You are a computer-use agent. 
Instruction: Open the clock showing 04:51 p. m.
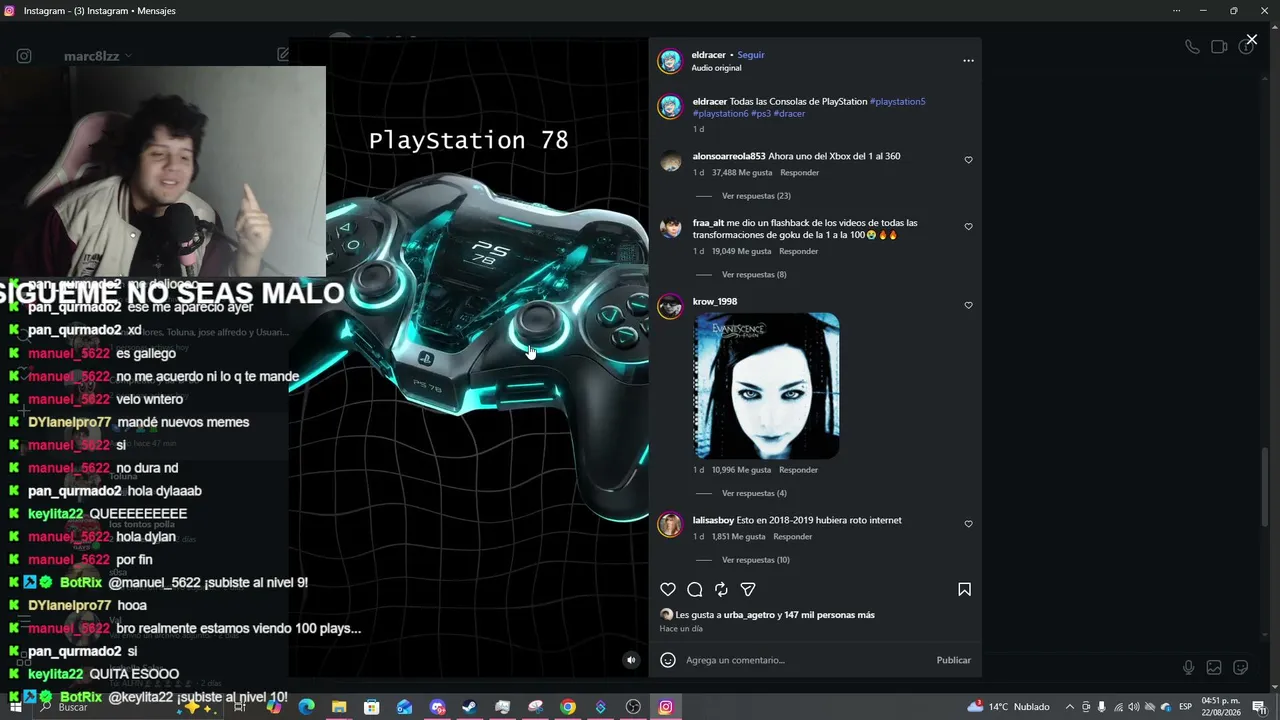1221,707
